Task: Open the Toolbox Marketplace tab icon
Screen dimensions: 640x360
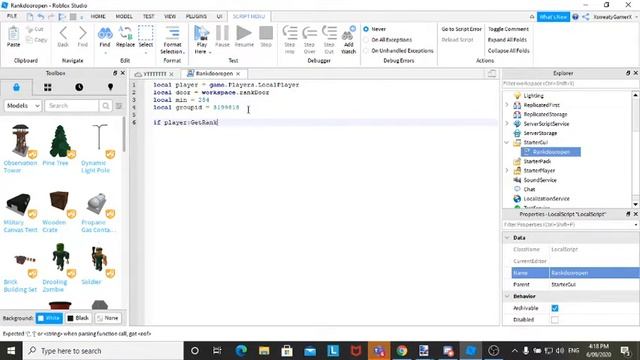Action: (x=16, y=87)
